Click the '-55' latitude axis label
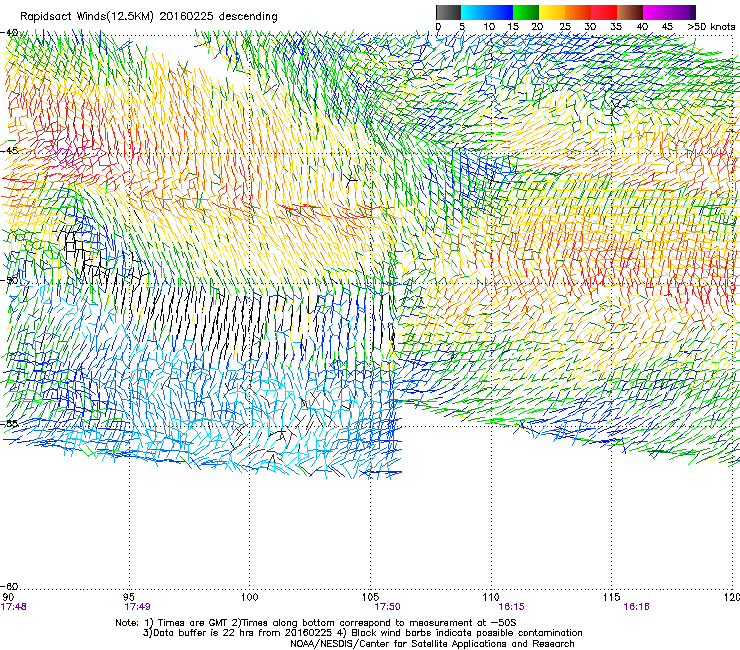Viewport: 740px width, 650px height. click(x=9, y=423)
